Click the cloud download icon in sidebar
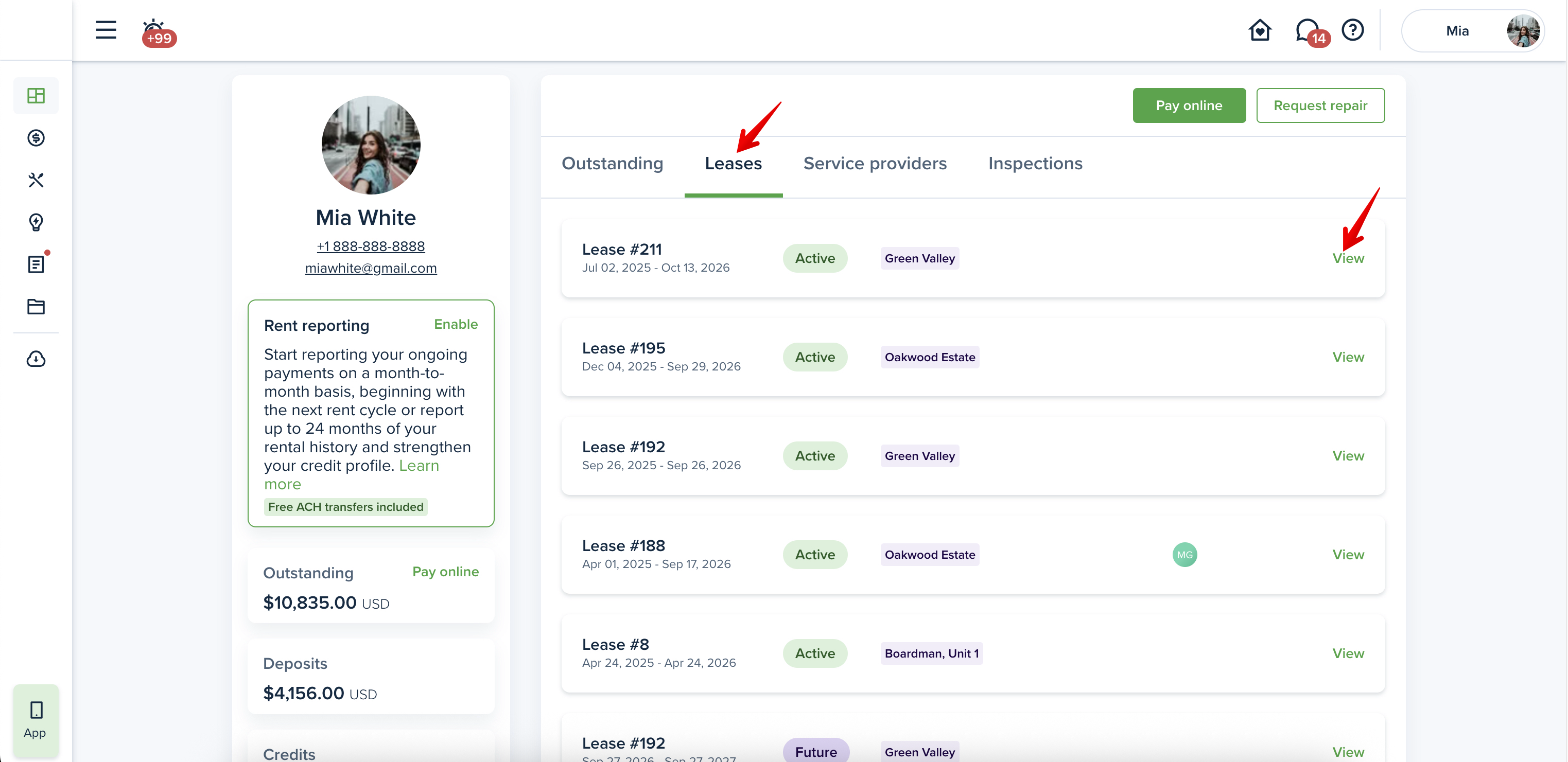The image size is (1568, 762). [x=36, y=359]
